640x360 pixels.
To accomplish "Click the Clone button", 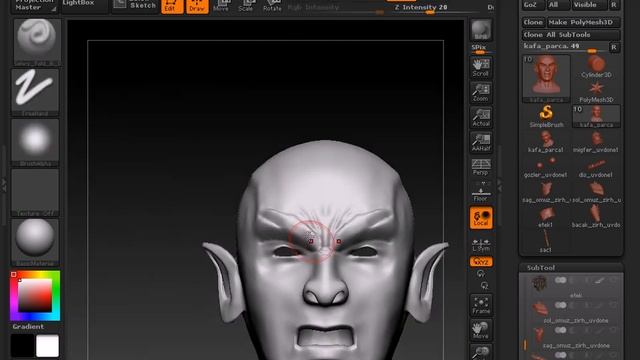I will click(x=533, y=22).
